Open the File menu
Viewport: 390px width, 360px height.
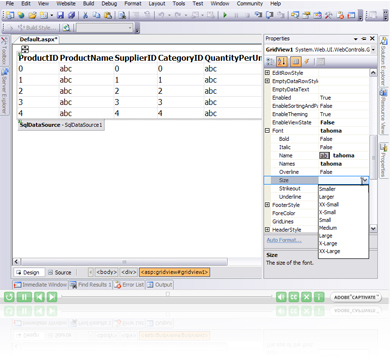[10, 4]
